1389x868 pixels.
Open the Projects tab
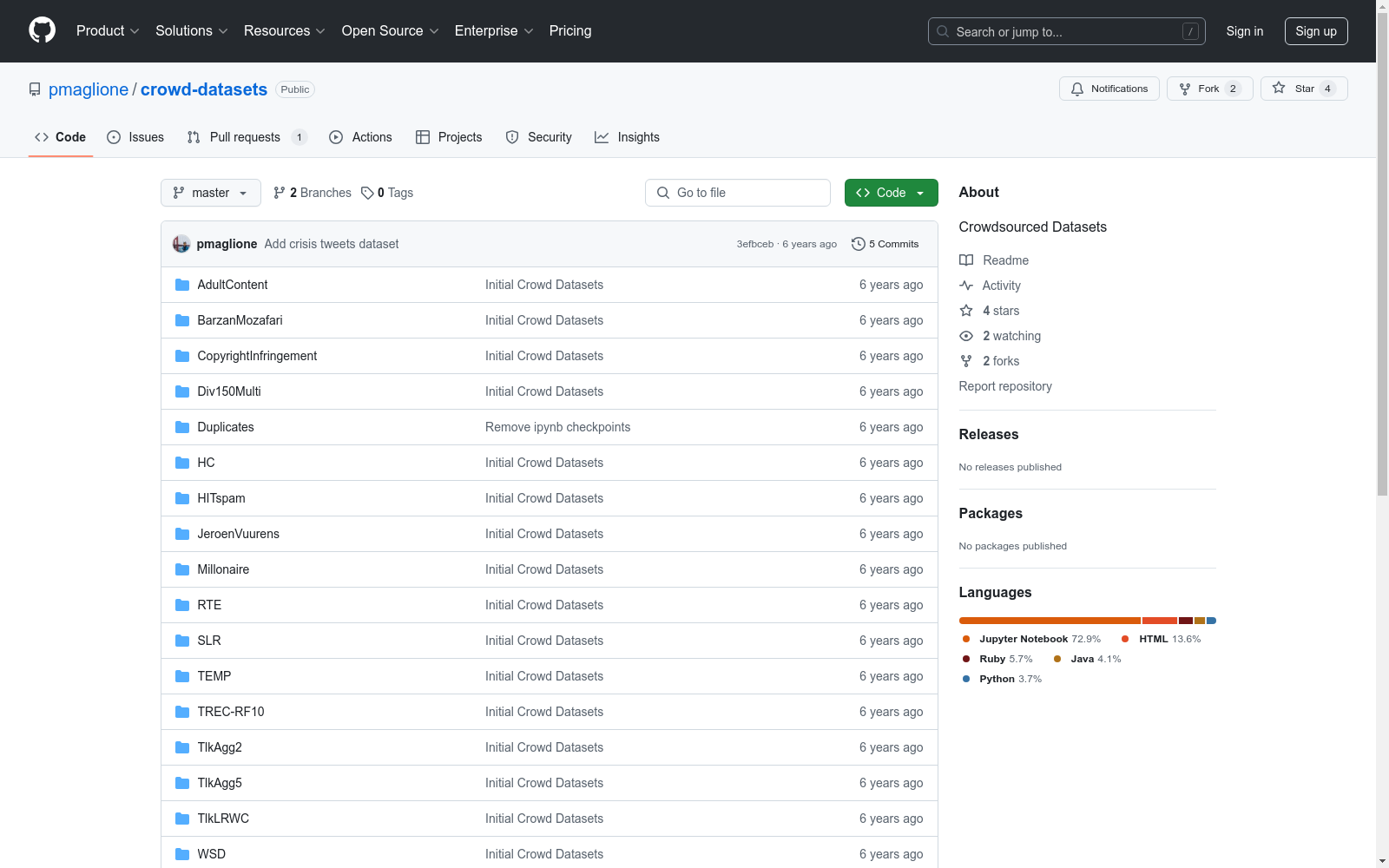(449, 137)
